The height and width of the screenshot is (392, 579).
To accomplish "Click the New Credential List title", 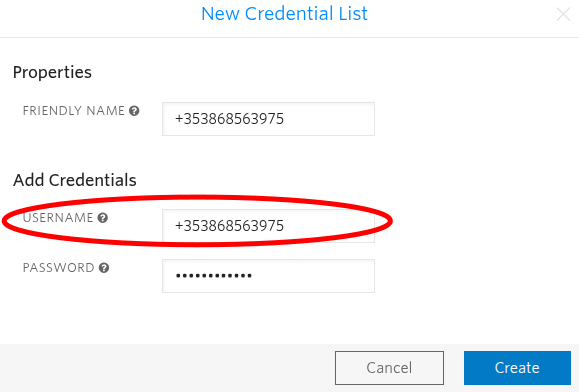I will (x=284, y=14).
